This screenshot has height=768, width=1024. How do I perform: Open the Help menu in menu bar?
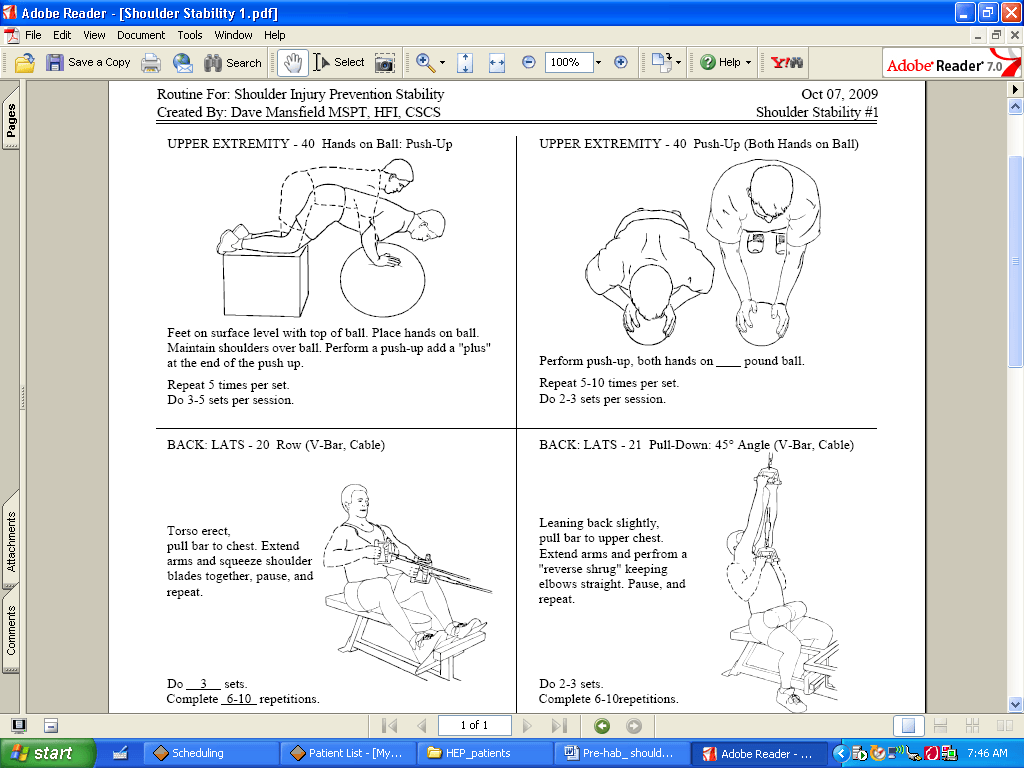point(274,35)
